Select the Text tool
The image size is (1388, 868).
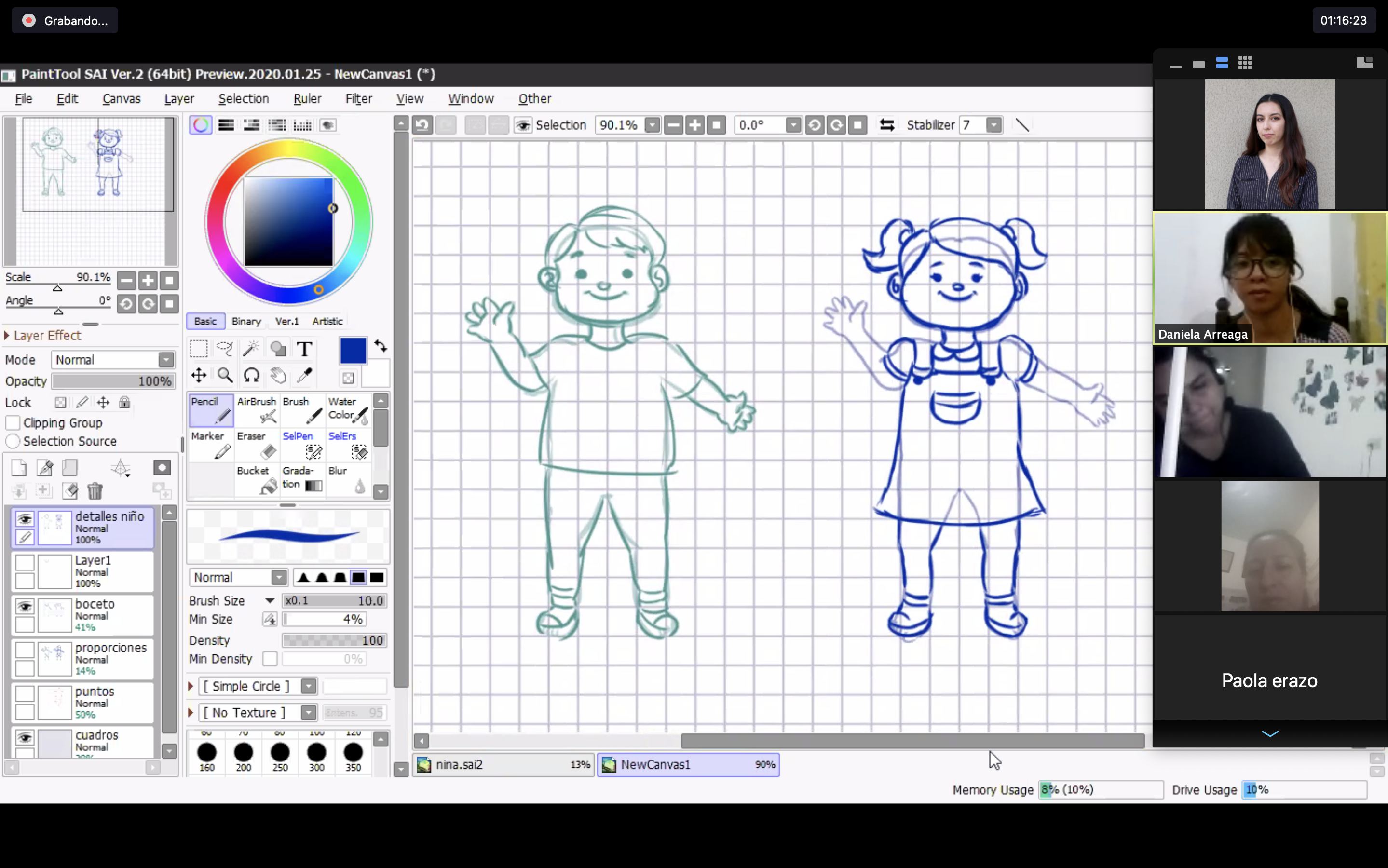304,349
